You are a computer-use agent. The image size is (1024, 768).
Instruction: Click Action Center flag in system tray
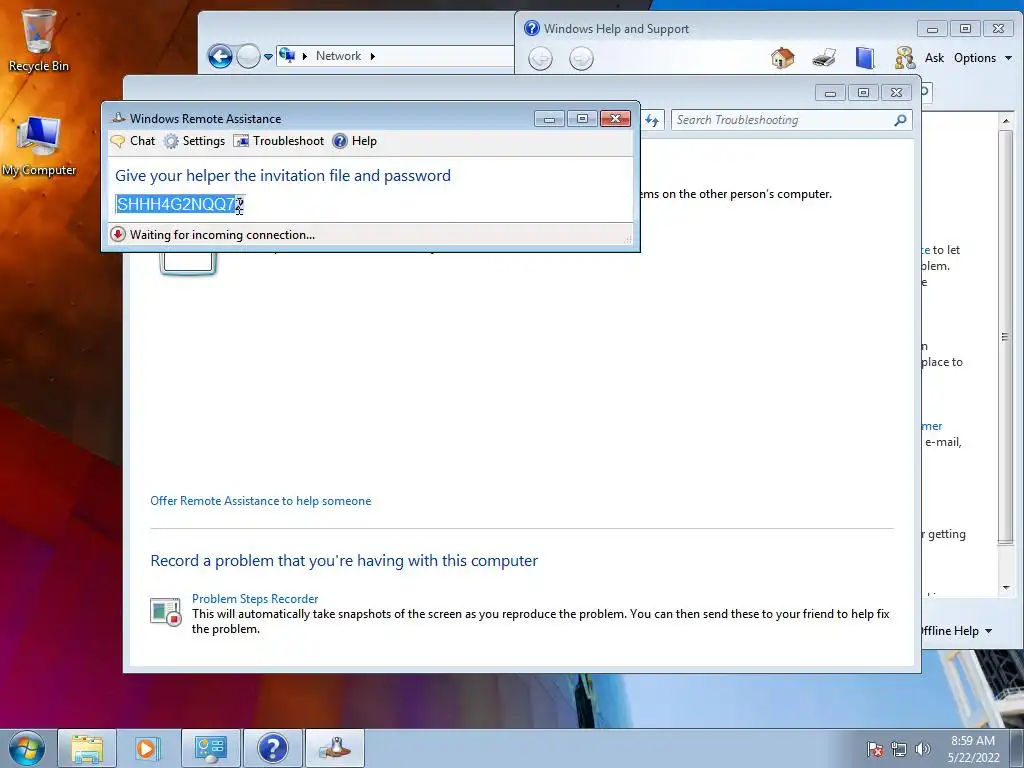[875, 749]
